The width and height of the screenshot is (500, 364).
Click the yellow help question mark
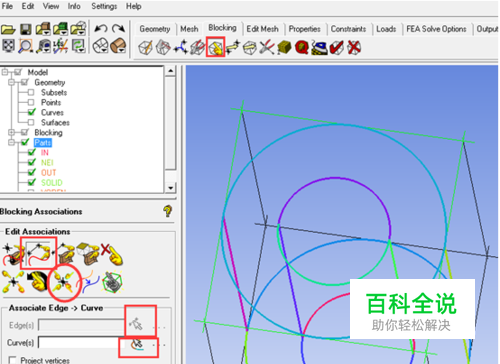tap(168, 211)
